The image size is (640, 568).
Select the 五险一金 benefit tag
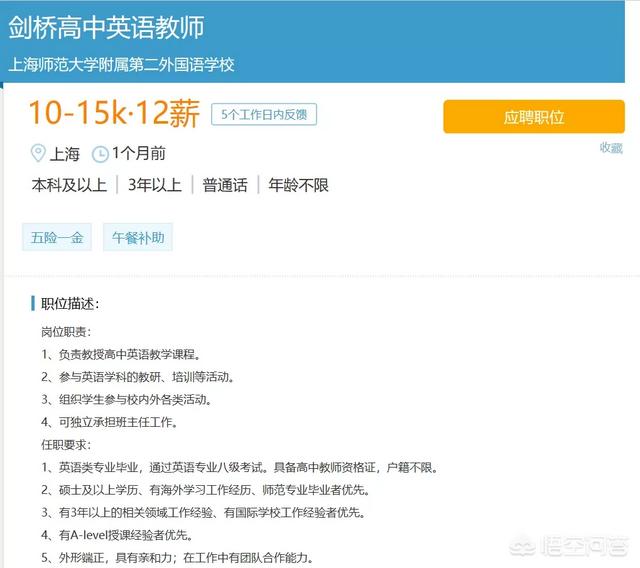point(57,237)
